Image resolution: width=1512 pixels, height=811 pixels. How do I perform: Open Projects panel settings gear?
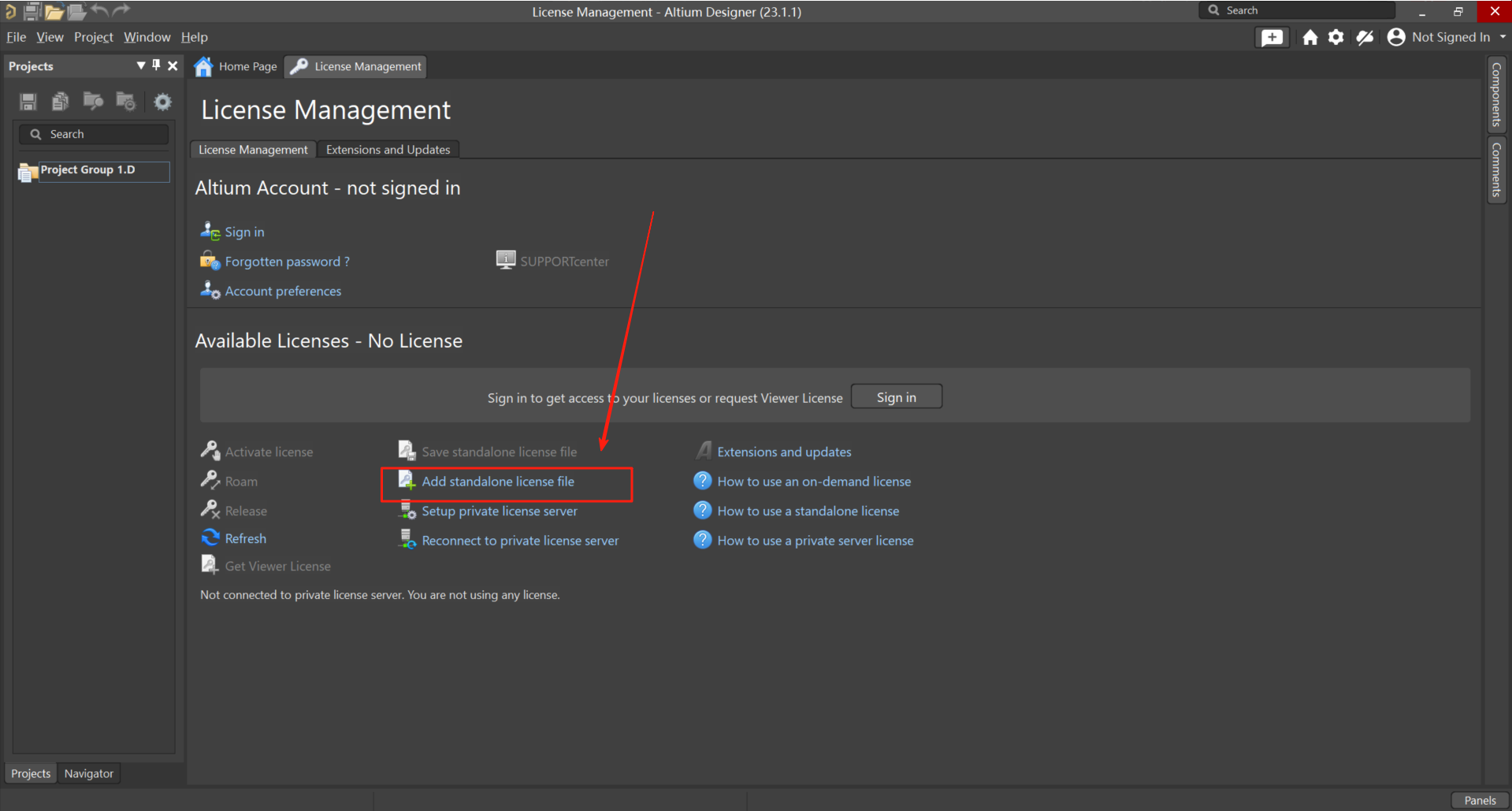click(x=162, y=102)
